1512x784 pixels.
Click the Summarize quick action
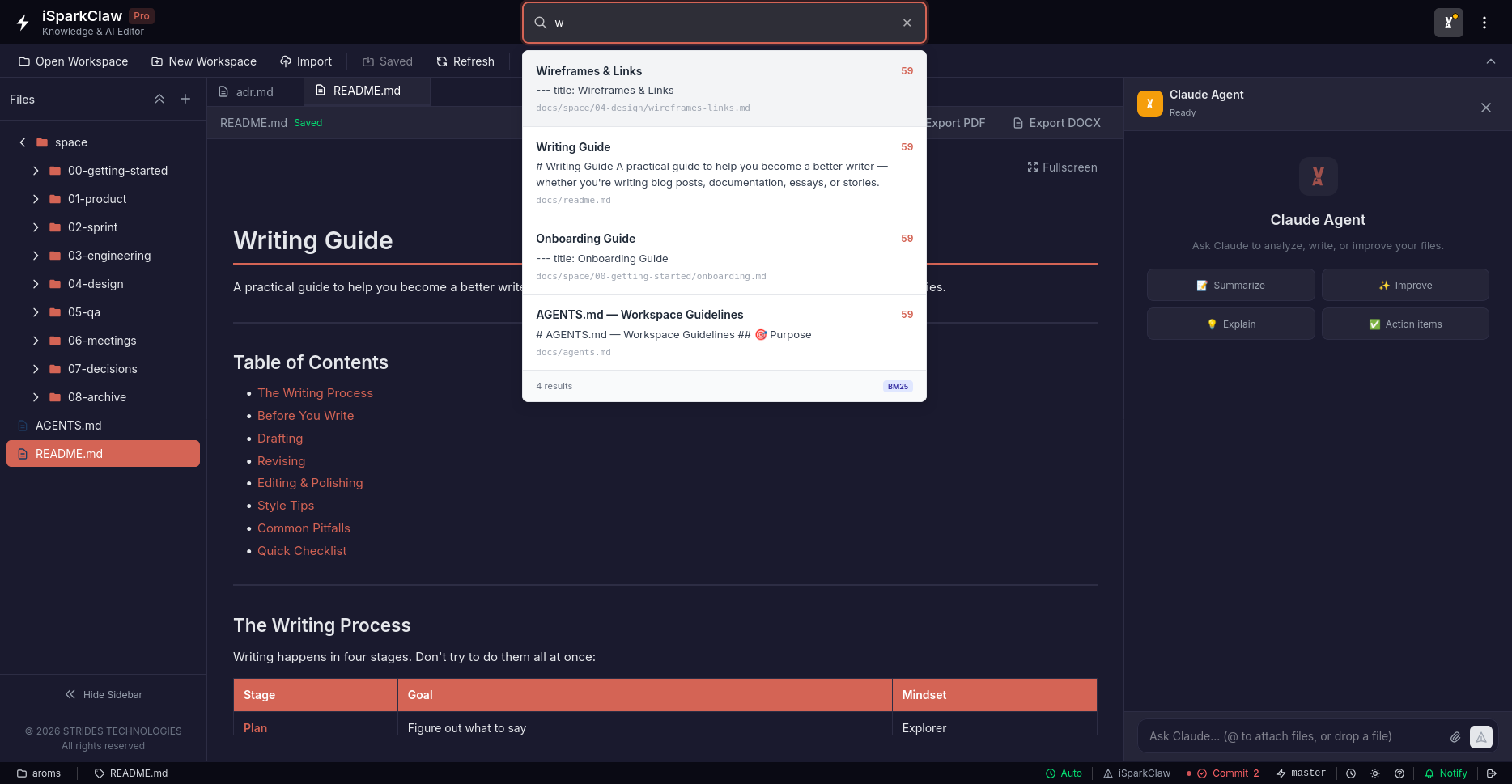(x=1230, y=285)
